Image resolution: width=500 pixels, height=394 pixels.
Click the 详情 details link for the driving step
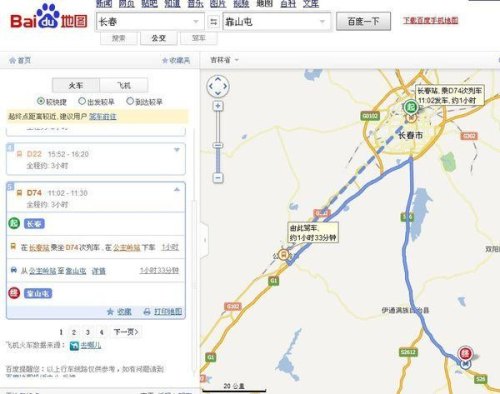(x=98, y=271)
